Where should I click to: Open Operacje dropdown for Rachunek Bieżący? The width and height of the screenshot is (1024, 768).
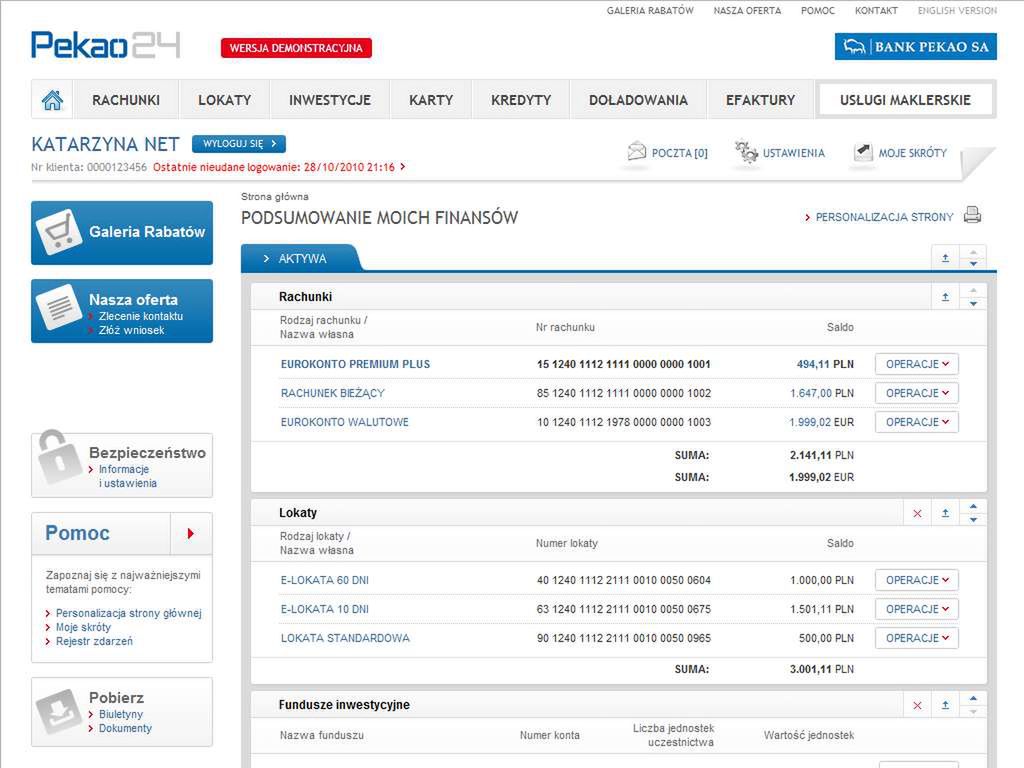click(x=916, y=393)
